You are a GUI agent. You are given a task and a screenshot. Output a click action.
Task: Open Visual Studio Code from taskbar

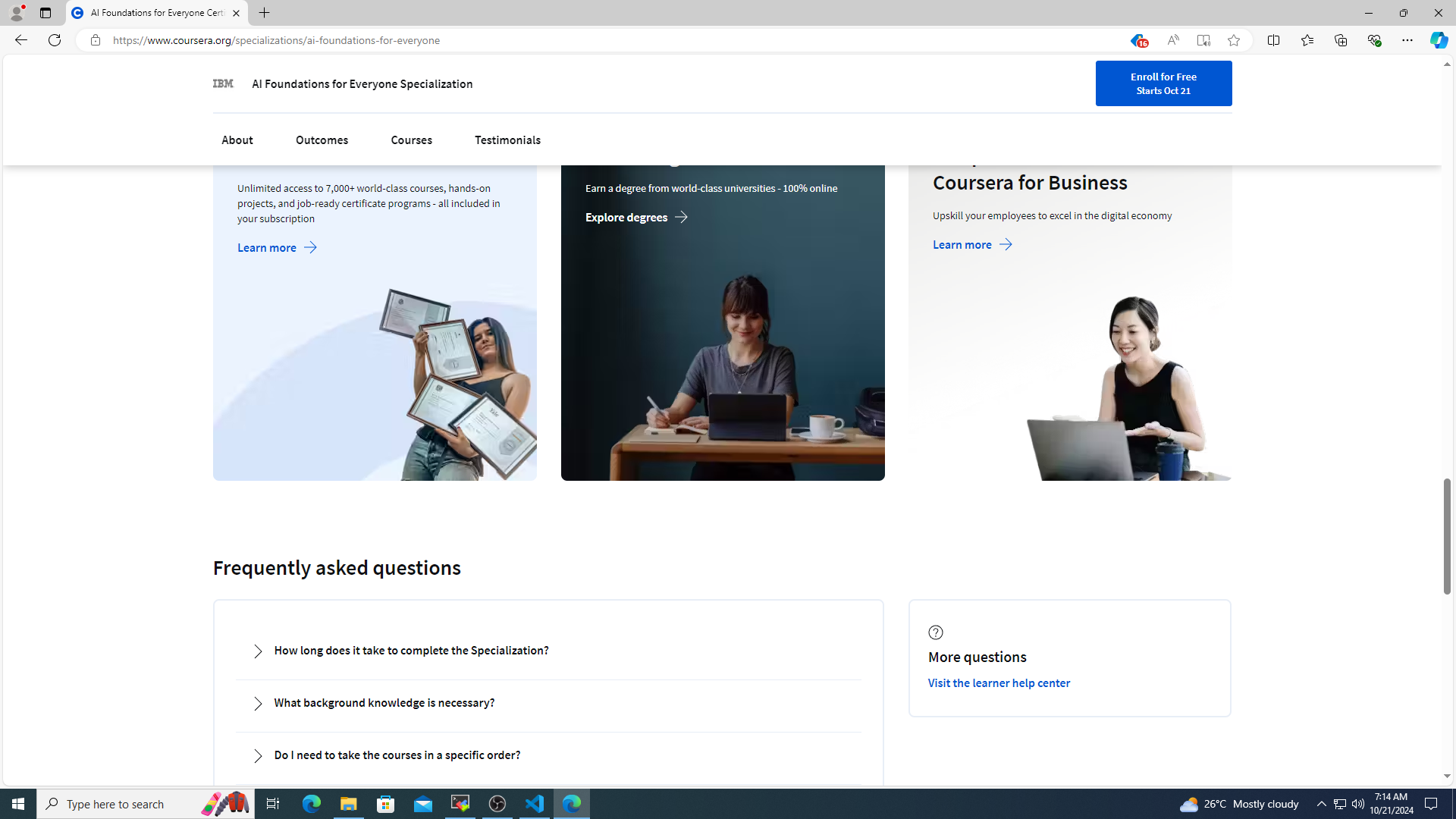click(535, 804)
